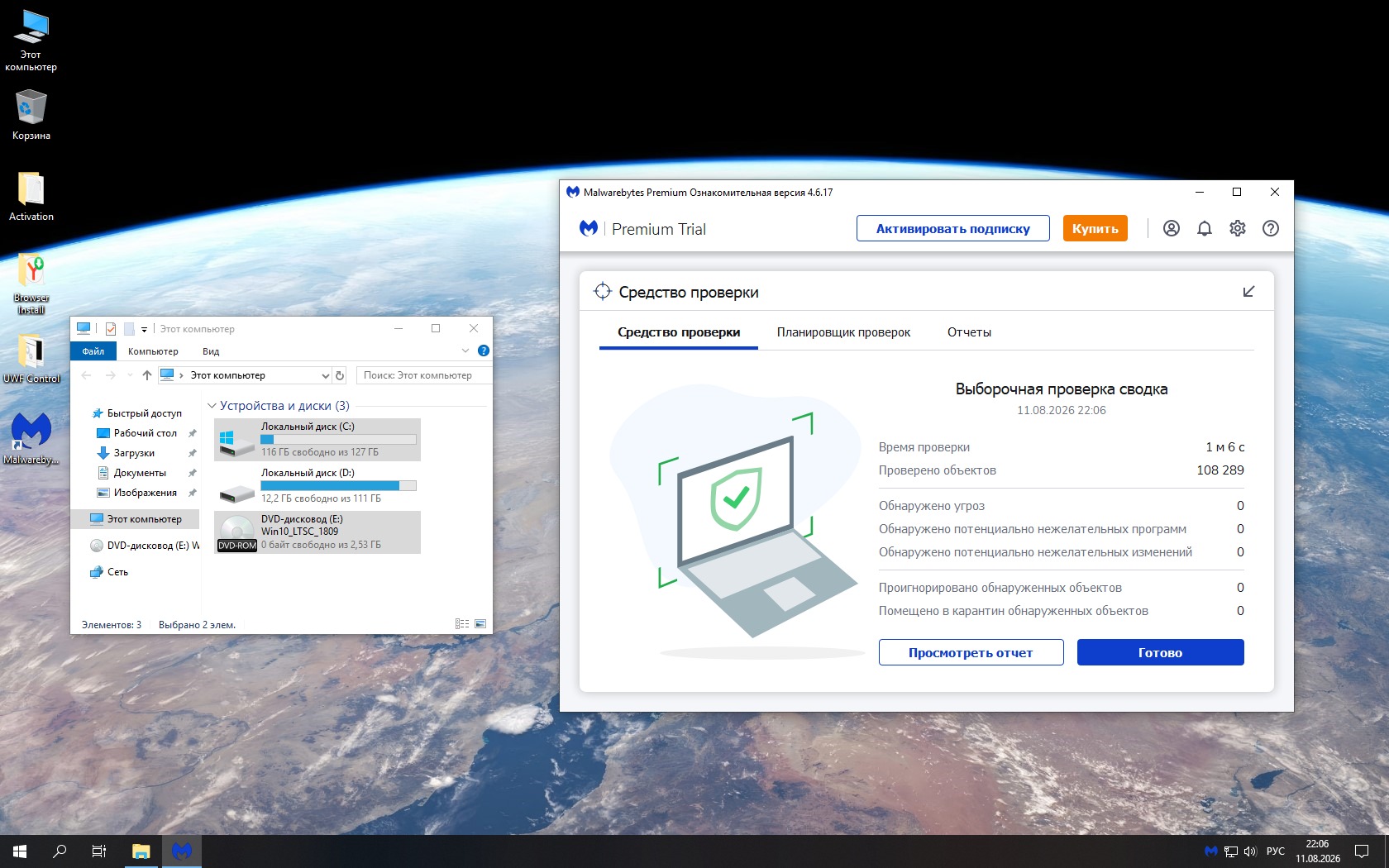Switch to the Средство проверки tab
The height and width of the screenshot is (868, 1389).
click(679, 332)
